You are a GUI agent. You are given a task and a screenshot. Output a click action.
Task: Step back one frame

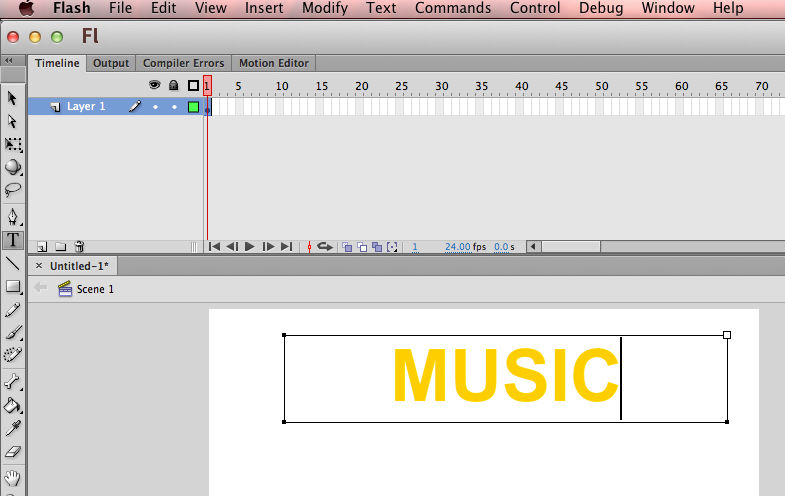pos(232,246)
